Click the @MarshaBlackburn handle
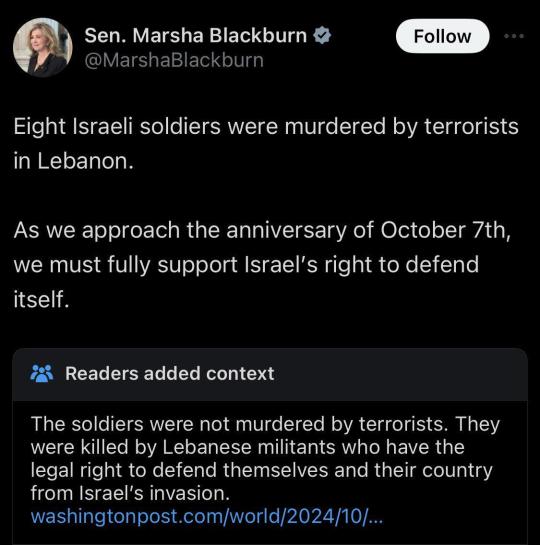 (174, 60)
